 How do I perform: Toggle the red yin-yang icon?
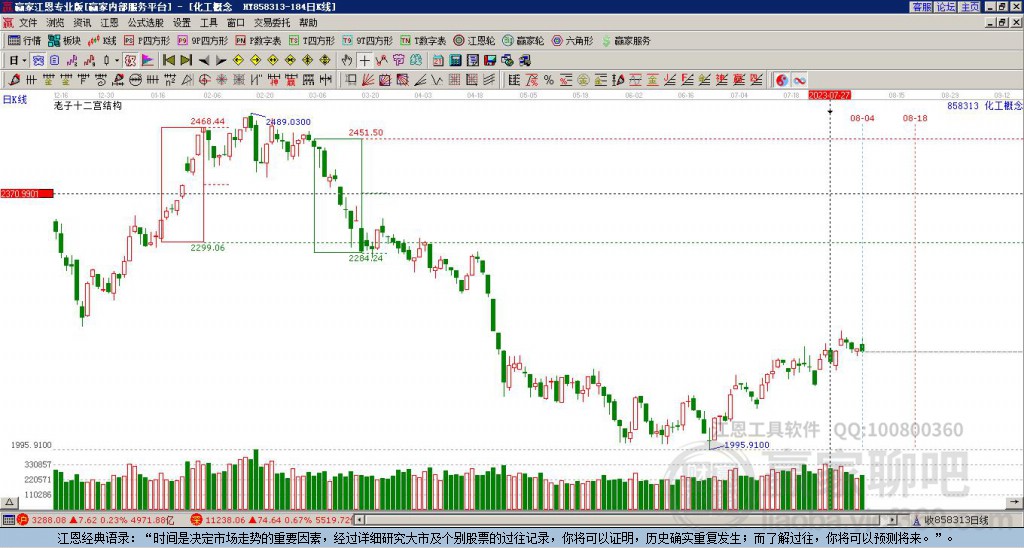click(x=781, y=80)
